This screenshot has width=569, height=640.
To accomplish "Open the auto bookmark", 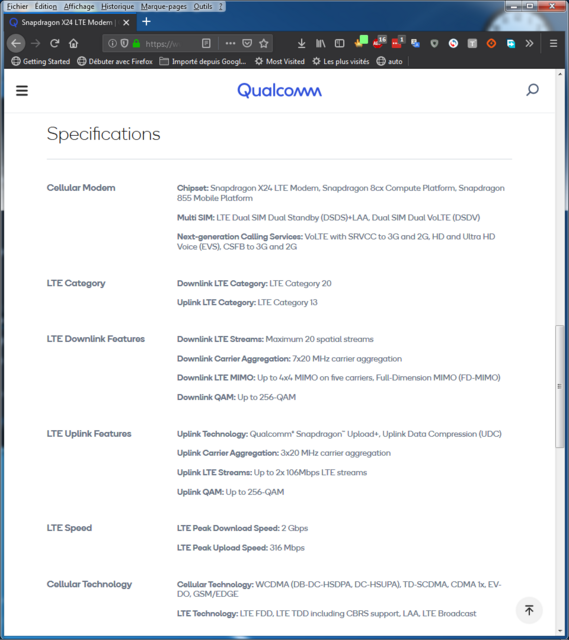I will click(389, 61).
